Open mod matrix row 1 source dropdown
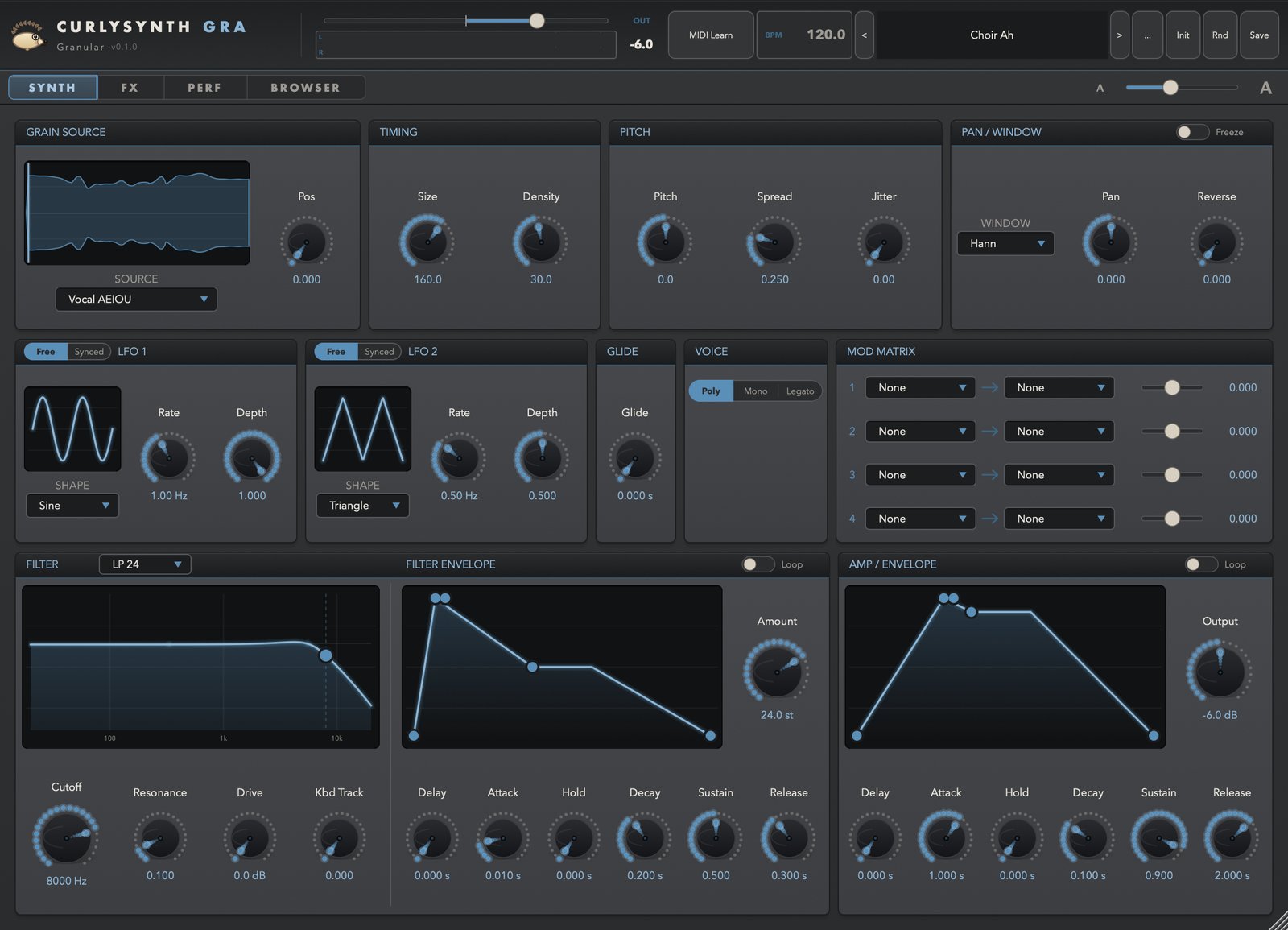This screenshot has width=1288, height=930. click(x=920, y=388)
